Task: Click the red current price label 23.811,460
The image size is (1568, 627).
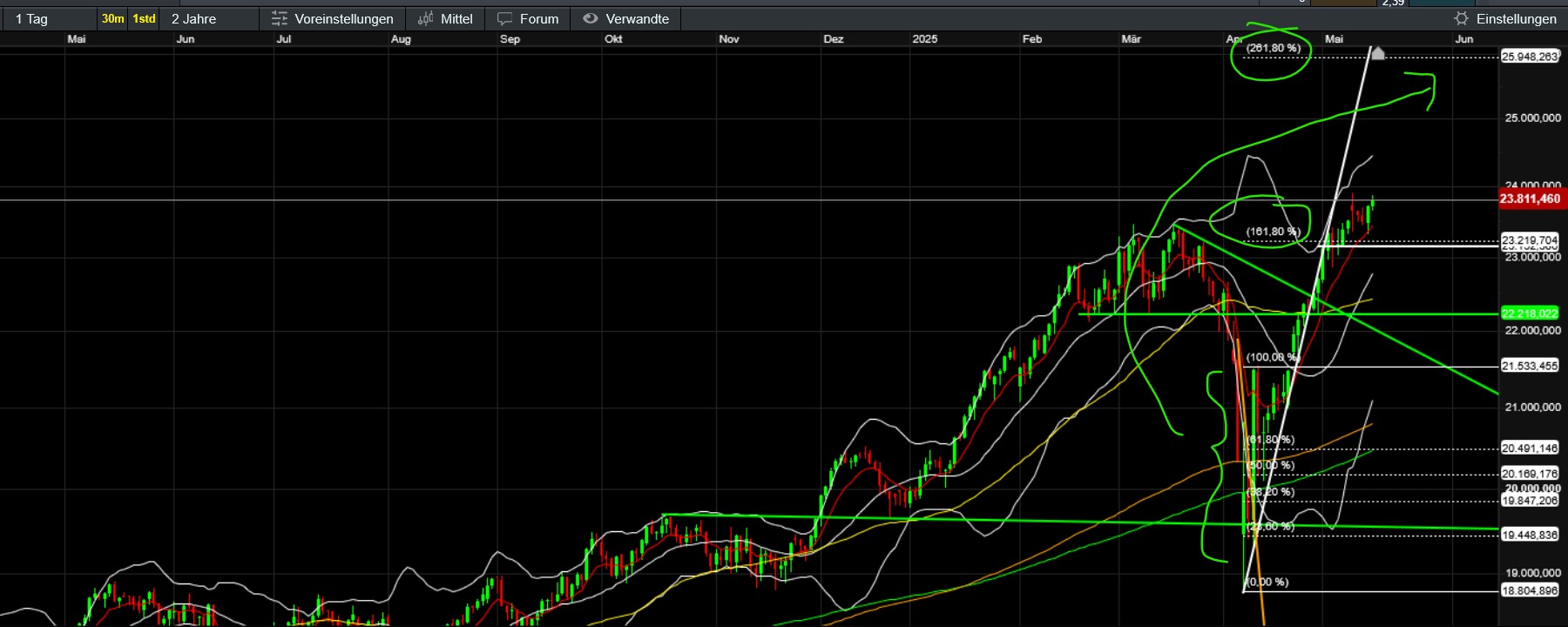Action: (1531, 199)
